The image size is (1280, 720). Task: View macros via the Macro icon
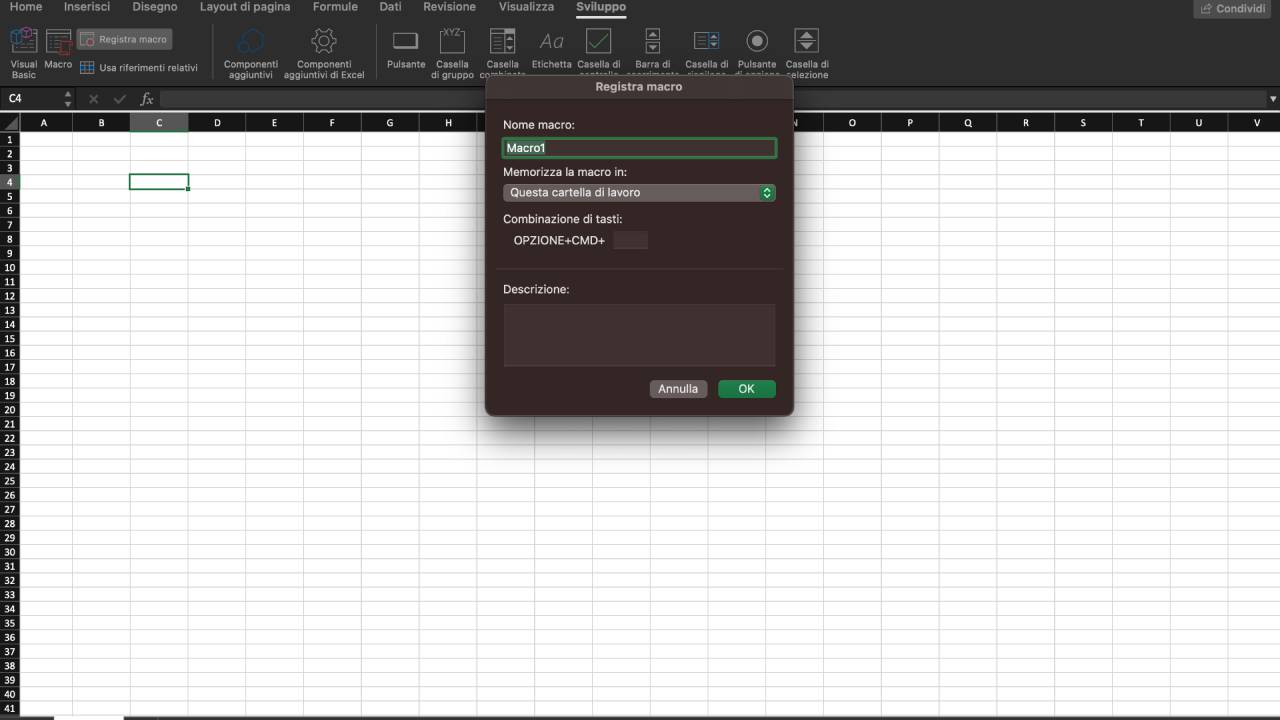tap(58, 48)
